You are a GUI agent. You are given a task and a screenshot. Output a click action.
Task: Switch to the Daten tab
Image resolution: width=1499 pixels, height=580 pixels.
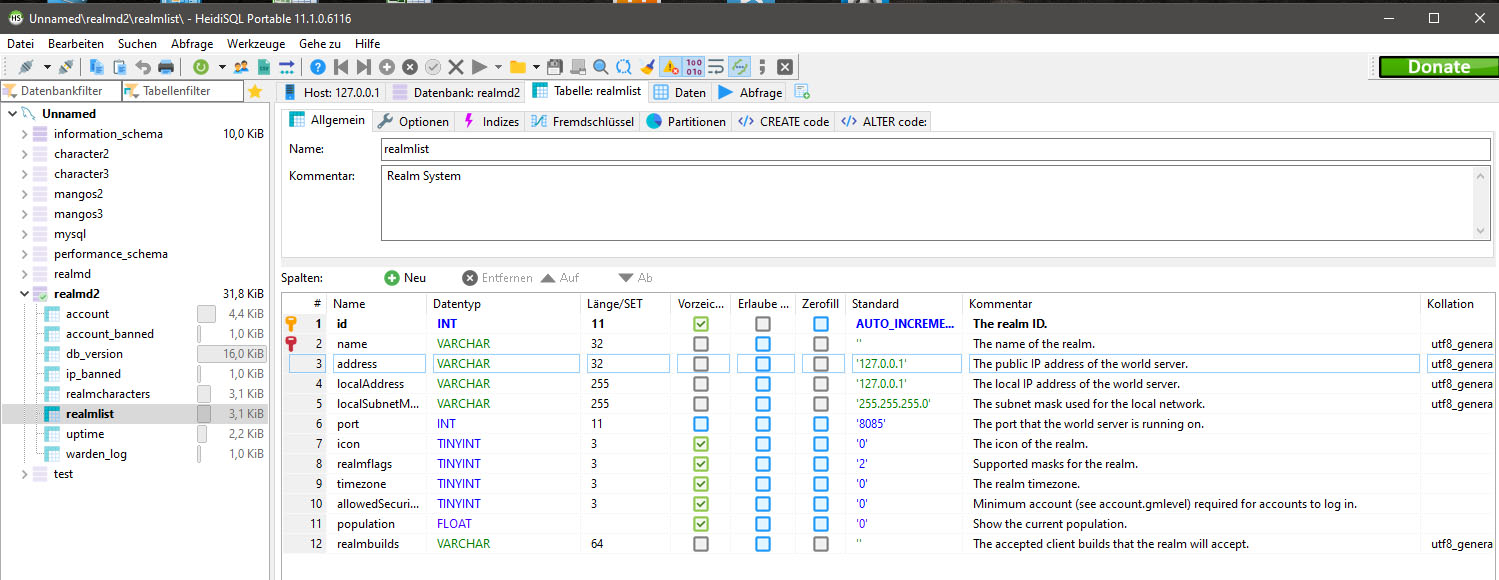click(679, 92)
